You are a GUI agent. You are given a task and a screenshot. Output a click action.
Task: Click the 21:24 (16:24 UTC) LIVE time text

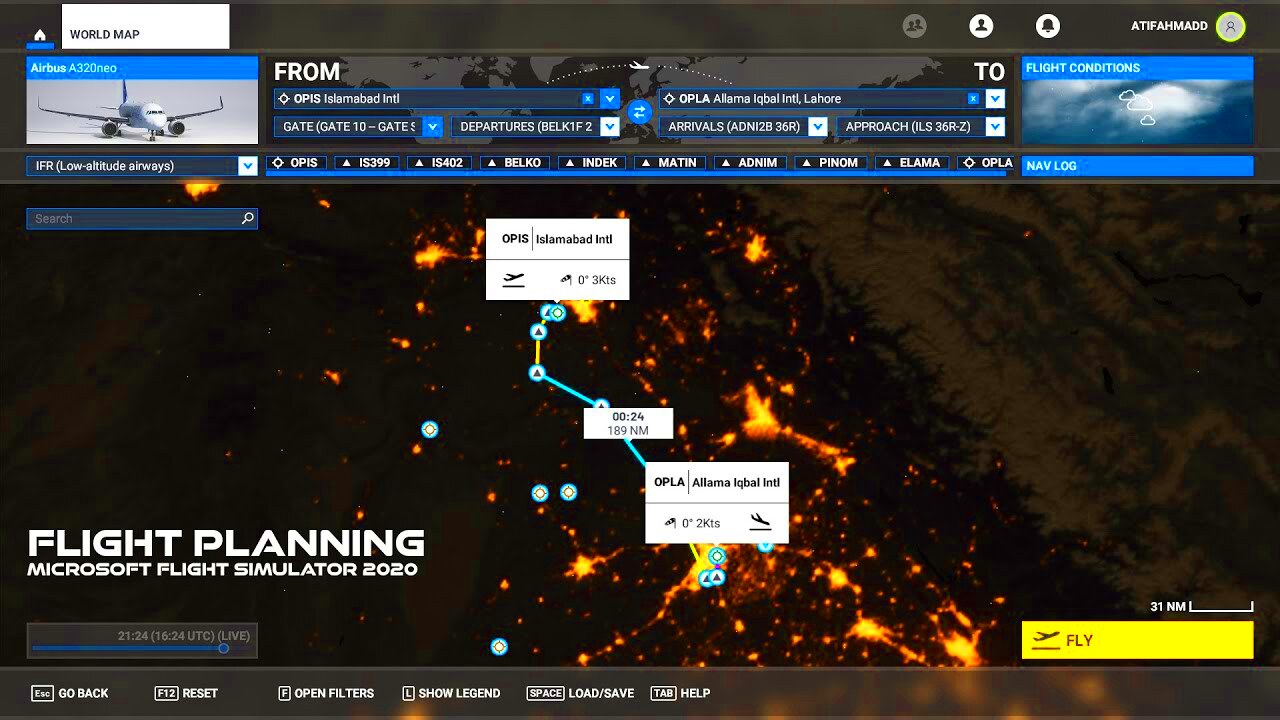[x=183, y=635]
